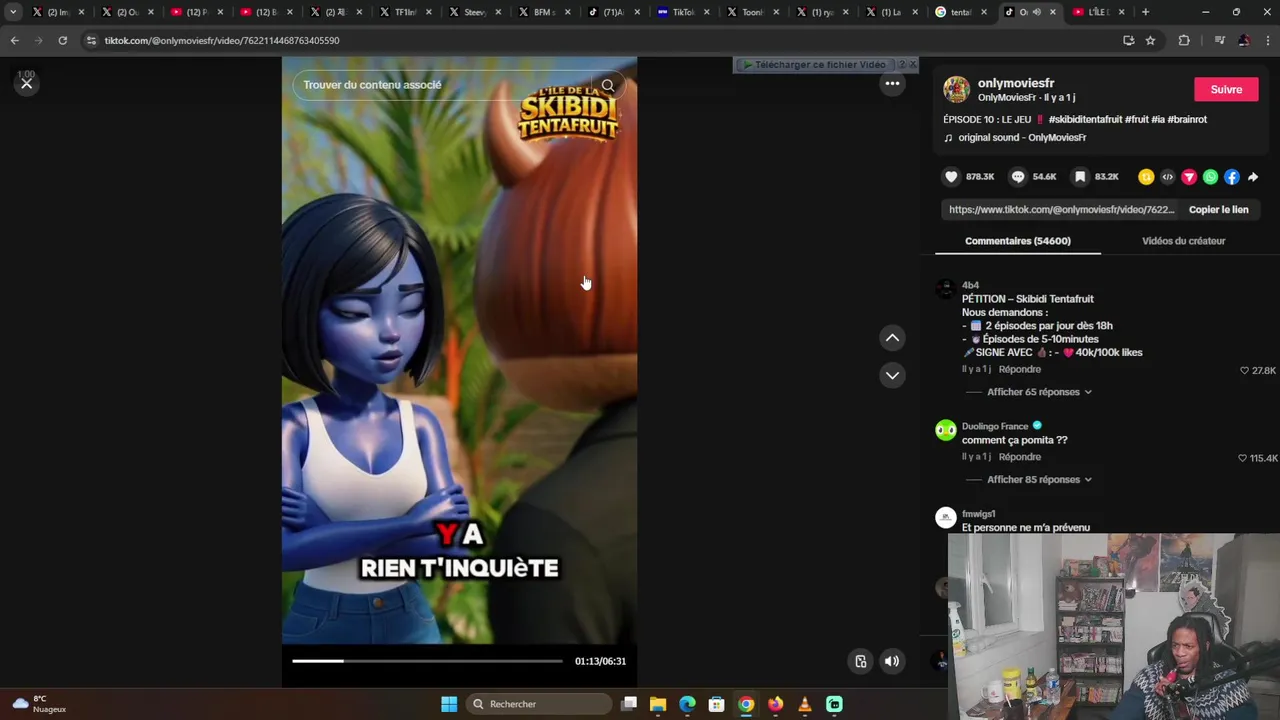
Task: Like the video with the heart icon
Action: click(x=951, y=177)
